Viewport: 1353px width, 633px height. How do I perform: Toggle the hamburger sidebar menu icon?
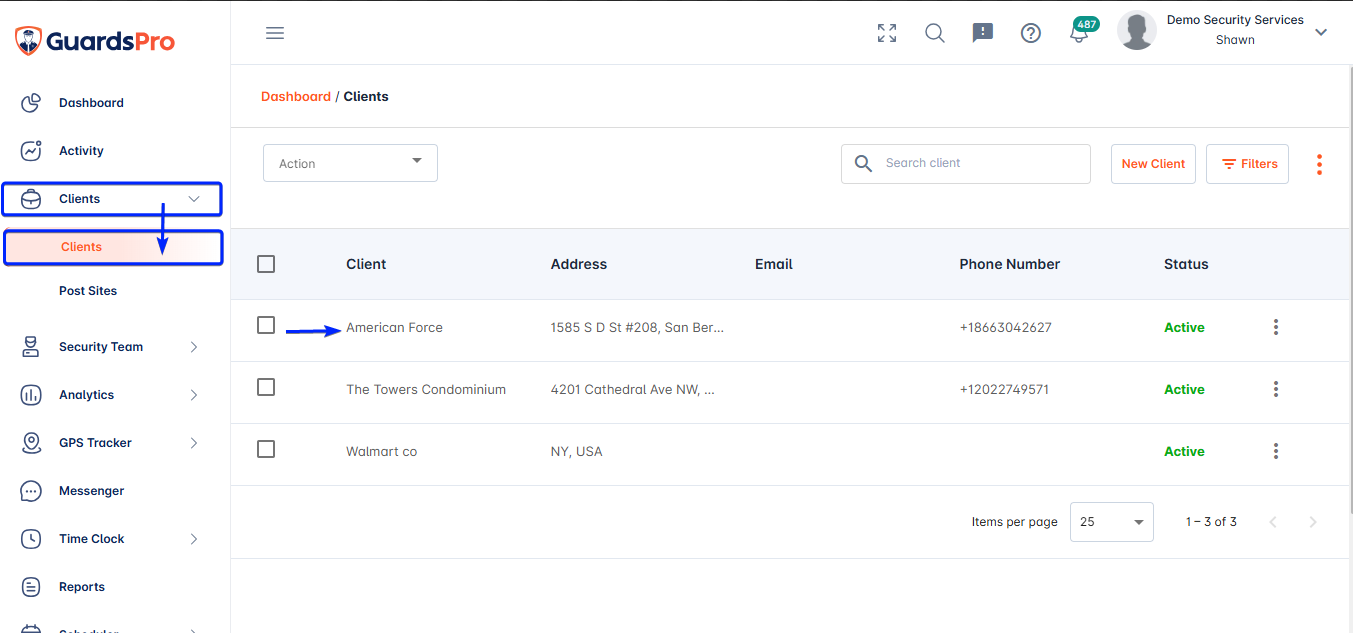[x=275, y=33]
